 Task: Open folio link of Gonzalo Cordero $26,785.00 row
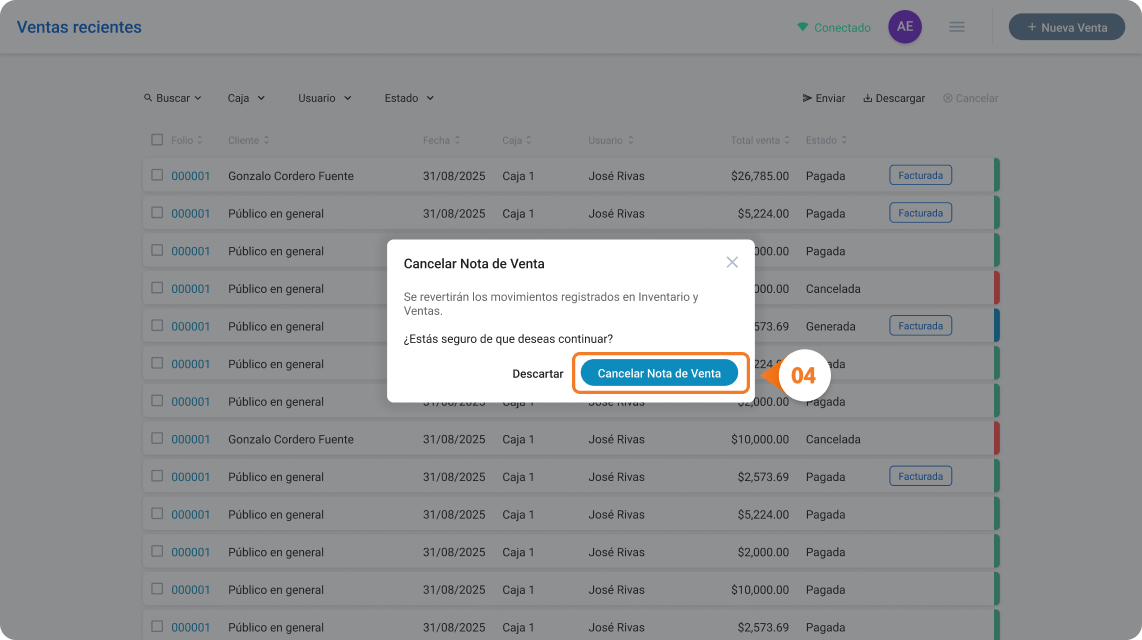190,176
